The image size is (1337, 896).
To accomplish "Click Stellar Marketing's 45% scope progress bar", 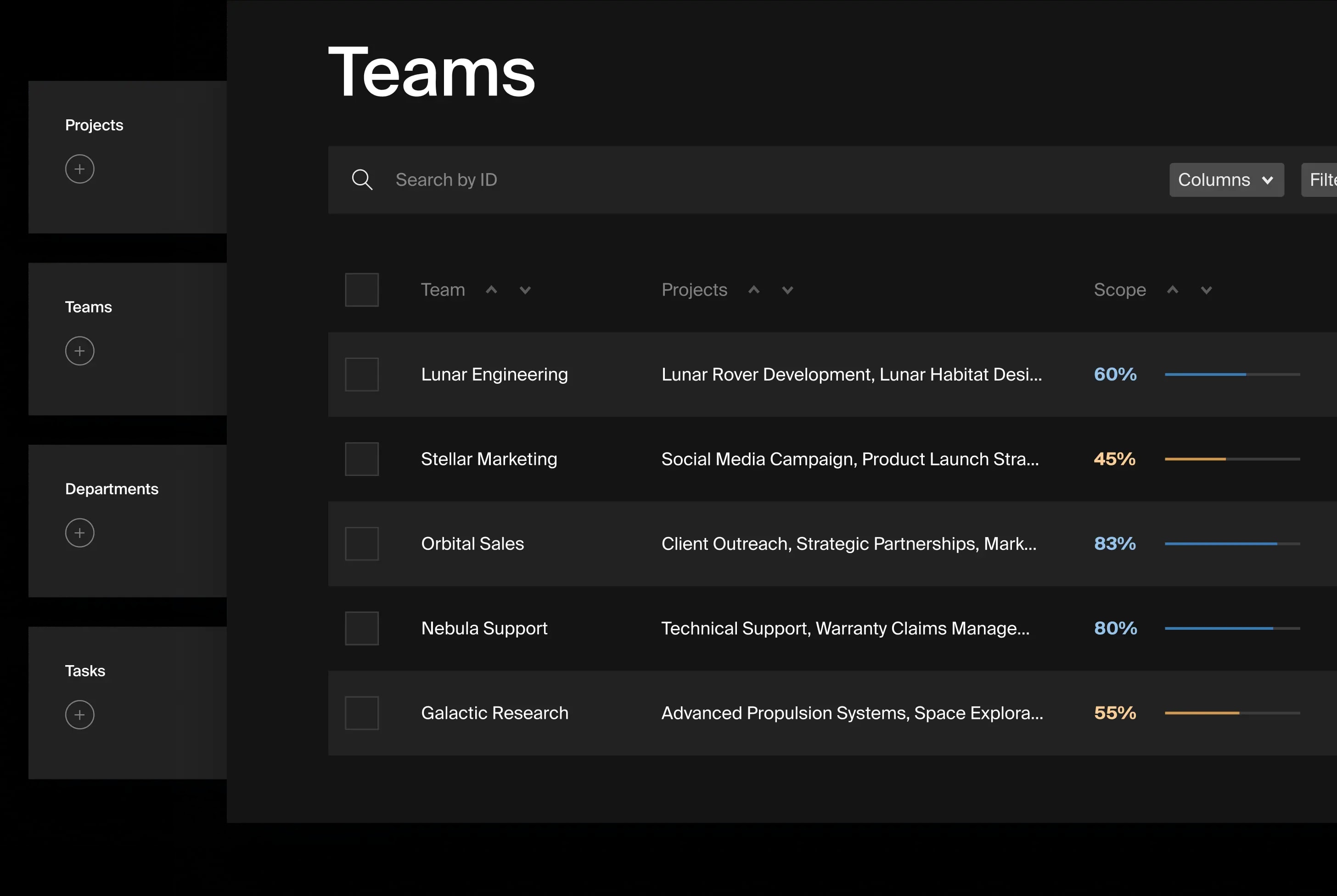I will [x=1232, y=459].
